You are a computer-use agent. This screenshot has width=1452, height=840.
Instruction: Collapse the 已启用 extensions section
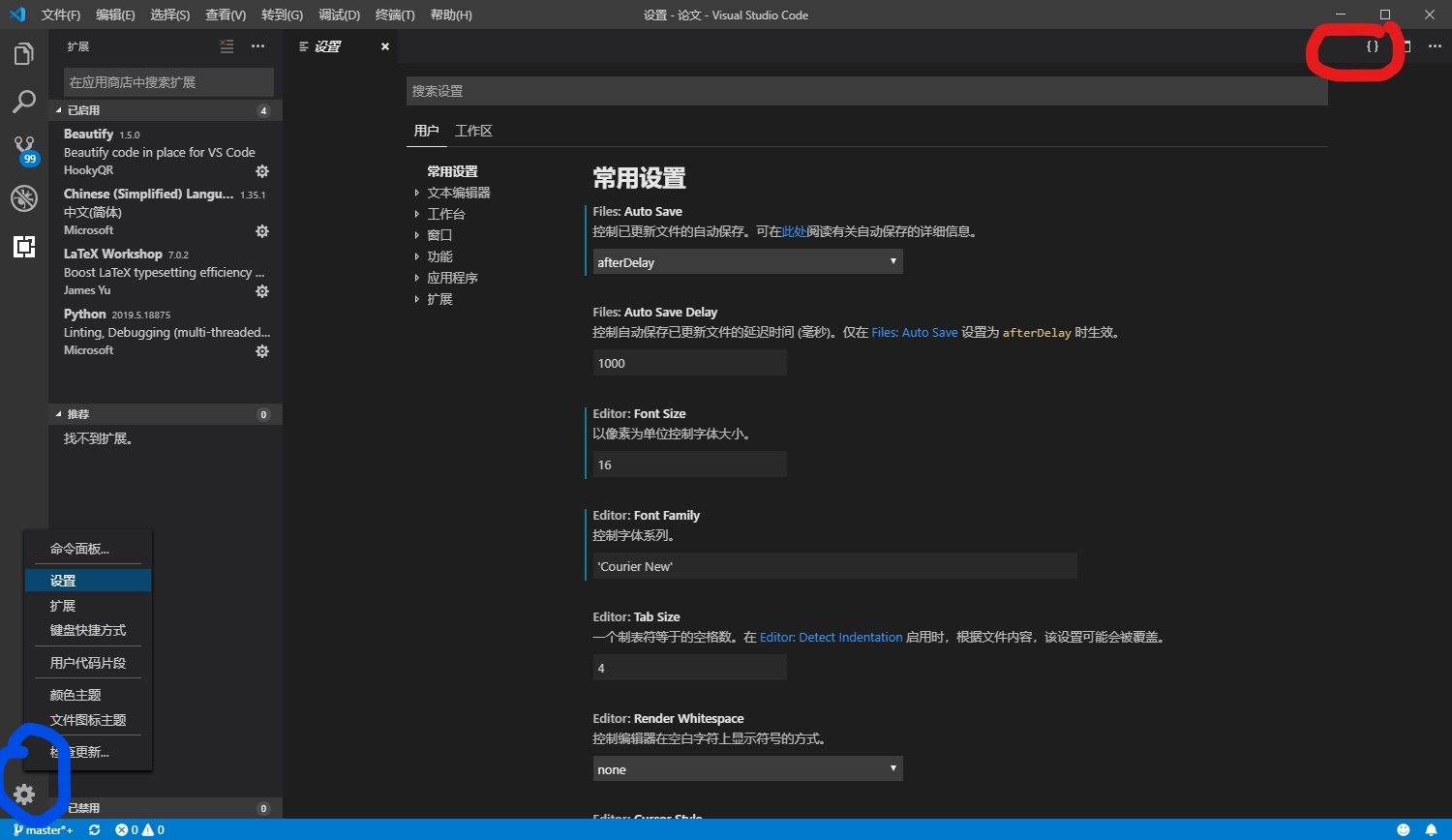166,110
